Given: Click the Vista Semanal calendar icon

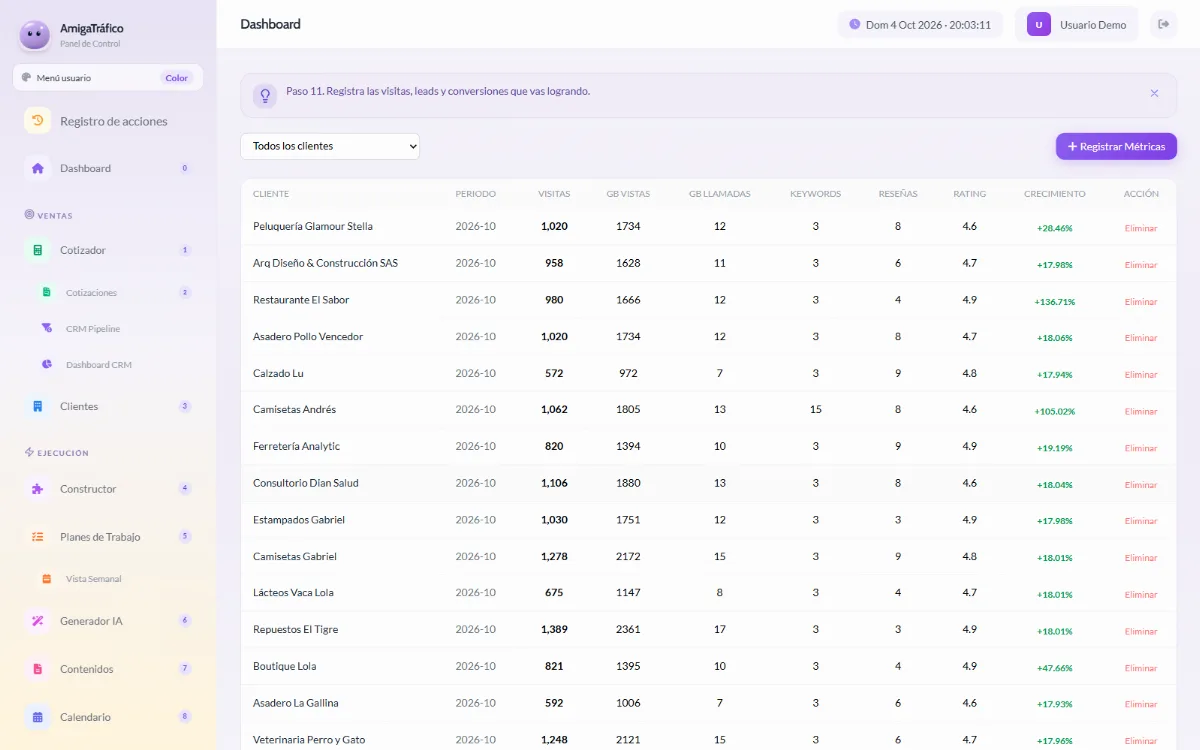Looking at the screenshot, I should [46, 578].
